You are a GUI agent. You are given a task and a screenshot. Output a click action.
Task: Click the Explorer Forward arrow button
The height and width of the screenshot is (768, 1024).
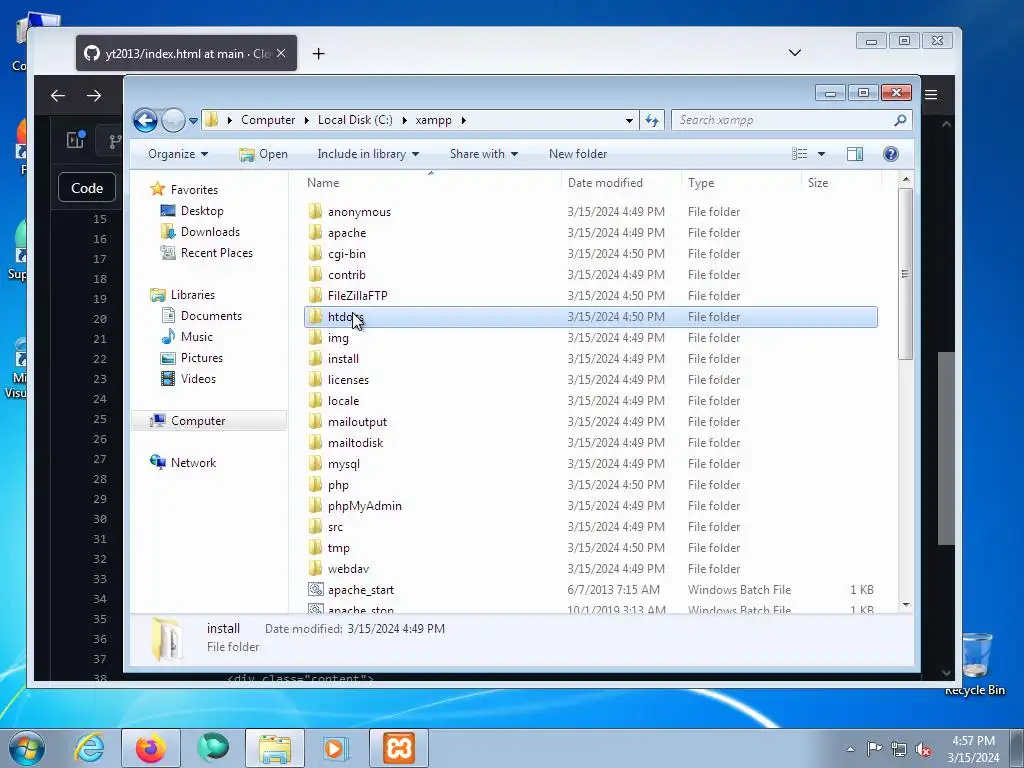(x=173, y=120)
